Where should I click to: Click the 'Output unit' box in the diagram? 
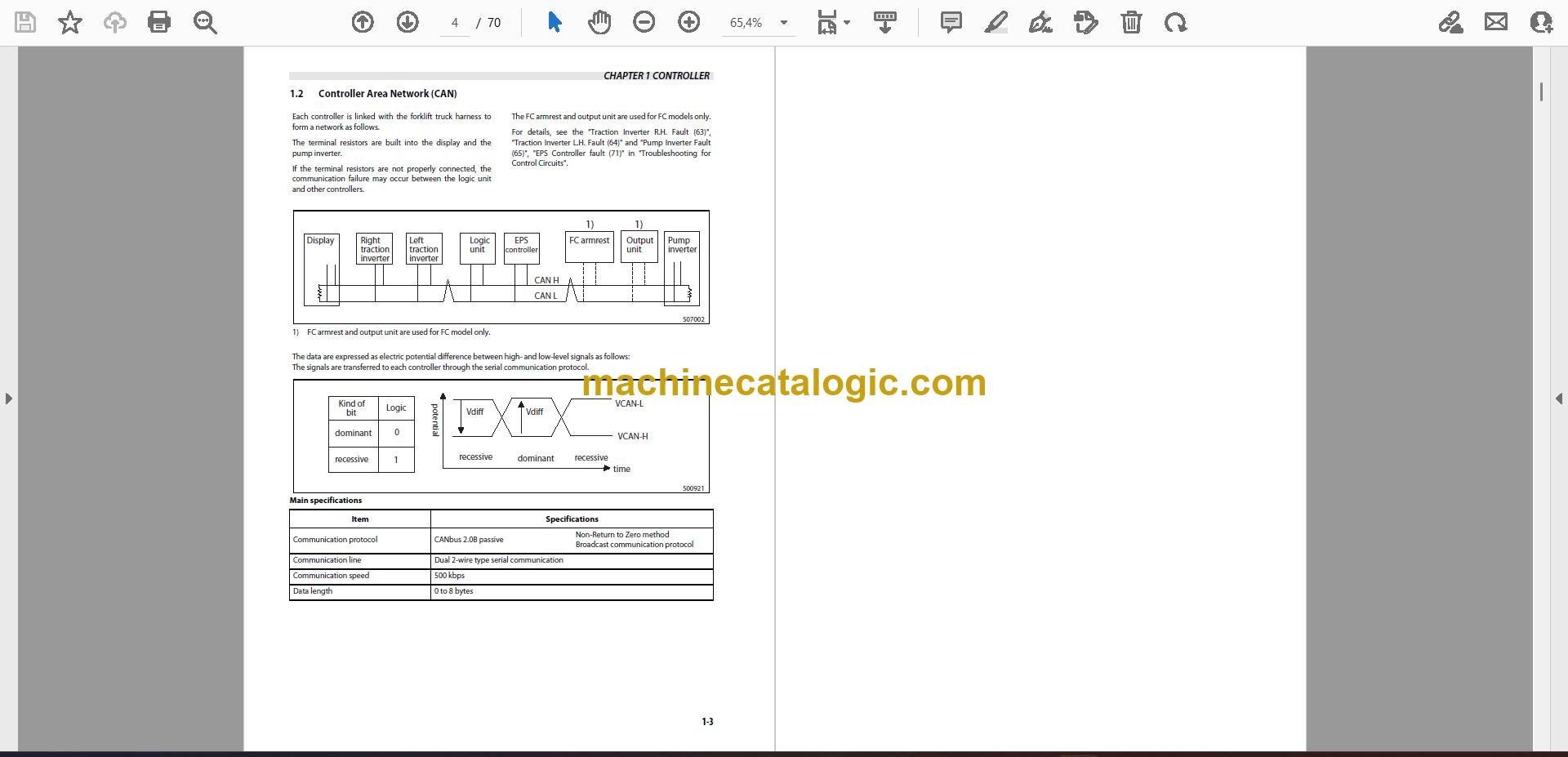[x=639, y=247]
